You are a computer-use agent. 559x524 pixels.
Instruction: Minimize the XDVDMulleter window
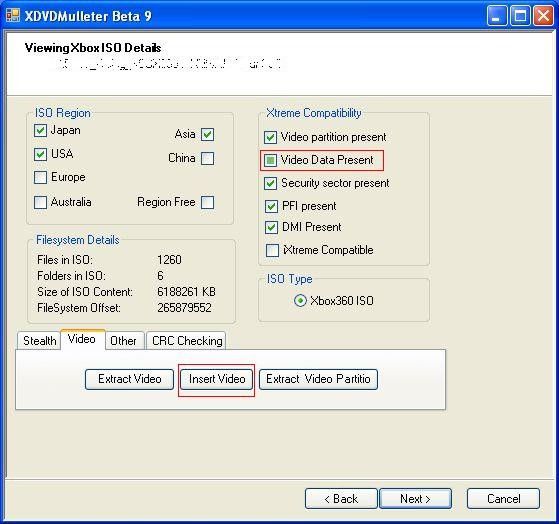tap(497, 16)
